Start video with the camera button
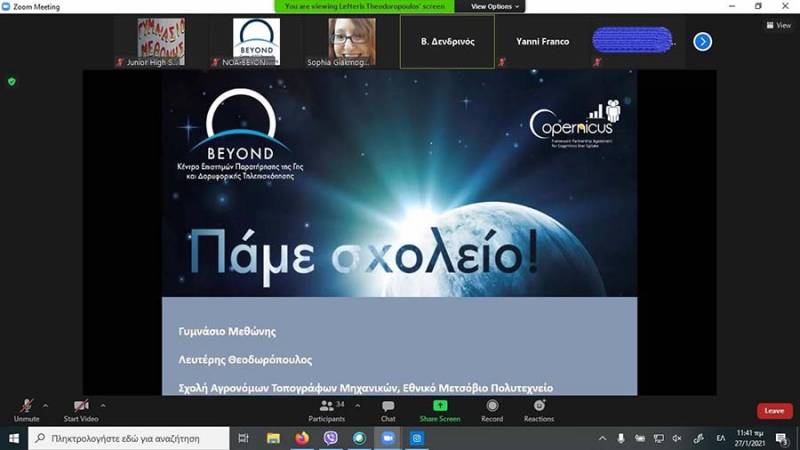Image resolution: width=800 pixels, height=450 pixels. [x=81, y=408]
